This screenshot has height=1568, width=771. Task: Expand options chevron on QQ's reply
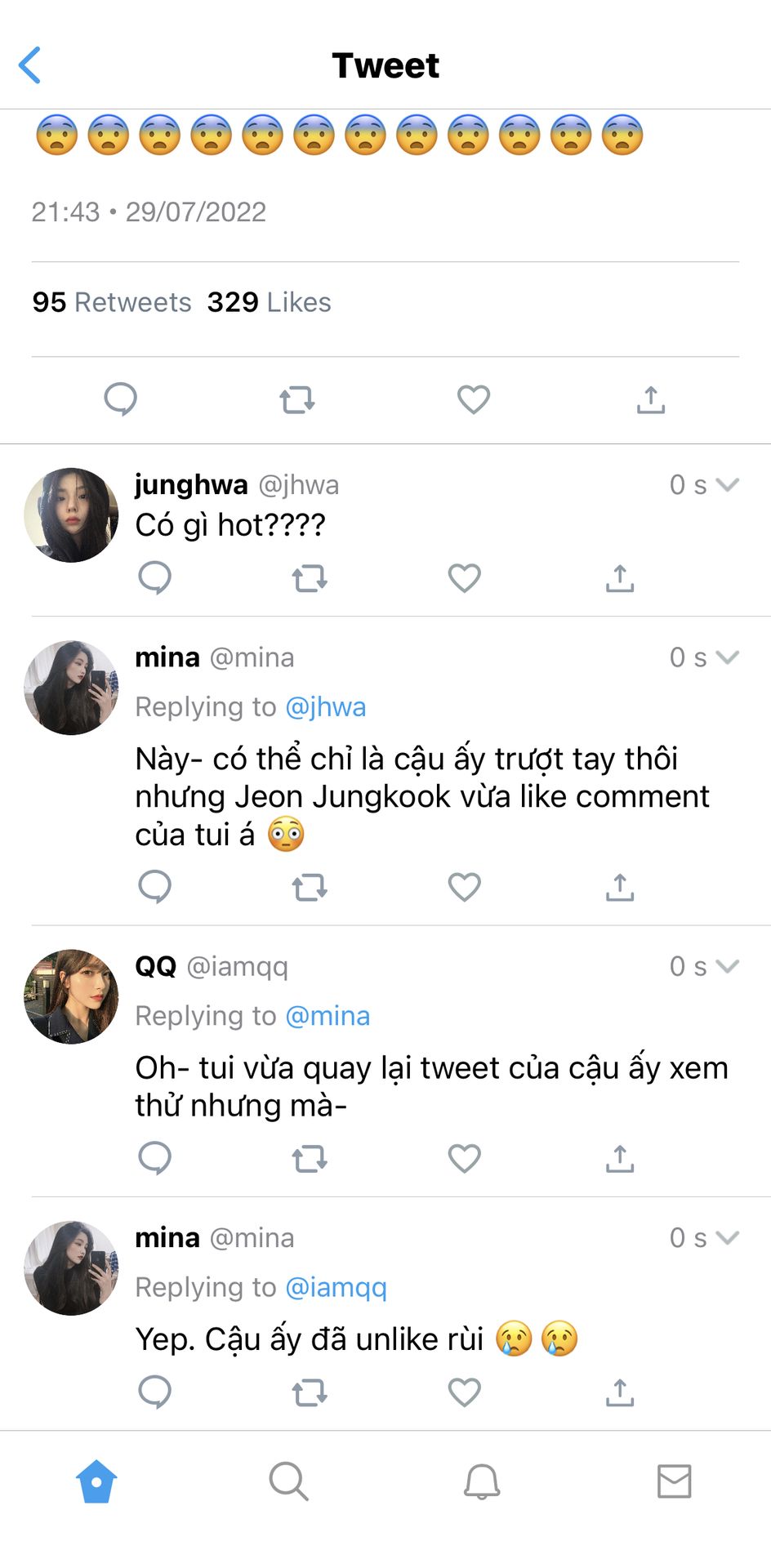pos(727,966)
